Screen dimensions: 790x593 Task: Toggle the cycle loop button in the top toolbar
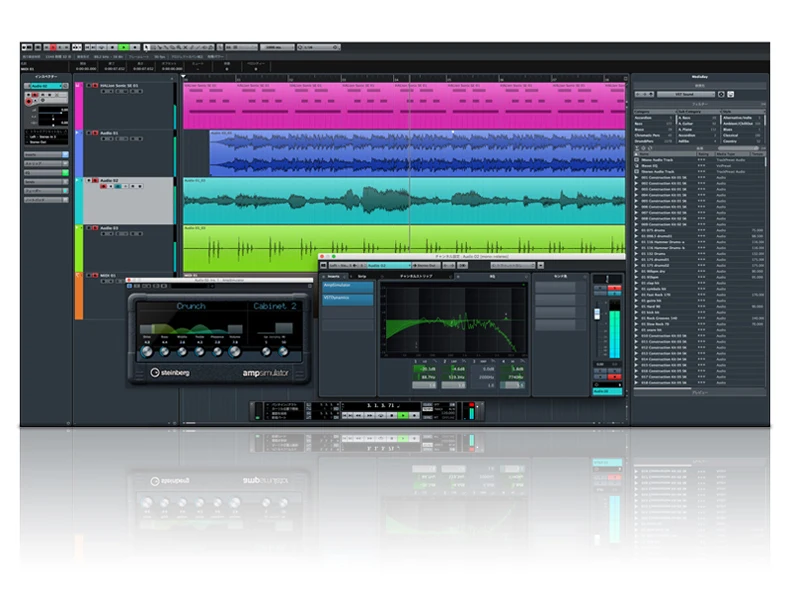tap(101, 47)
